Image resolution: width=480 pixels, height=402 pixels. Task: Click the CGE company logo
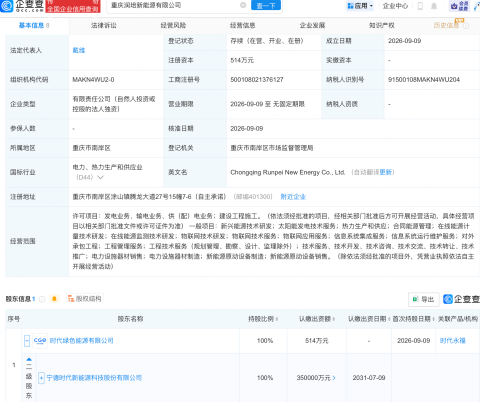click(x=40, y=341)
